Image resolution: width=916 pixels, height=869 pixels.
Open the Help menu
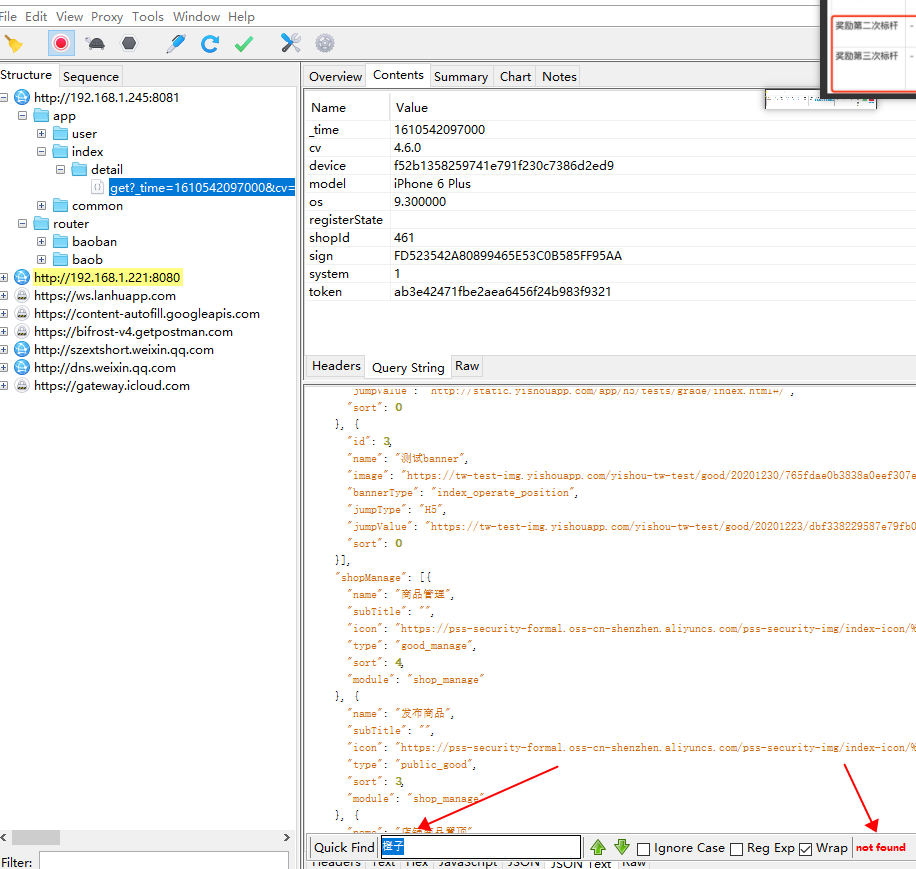point(241,17)
